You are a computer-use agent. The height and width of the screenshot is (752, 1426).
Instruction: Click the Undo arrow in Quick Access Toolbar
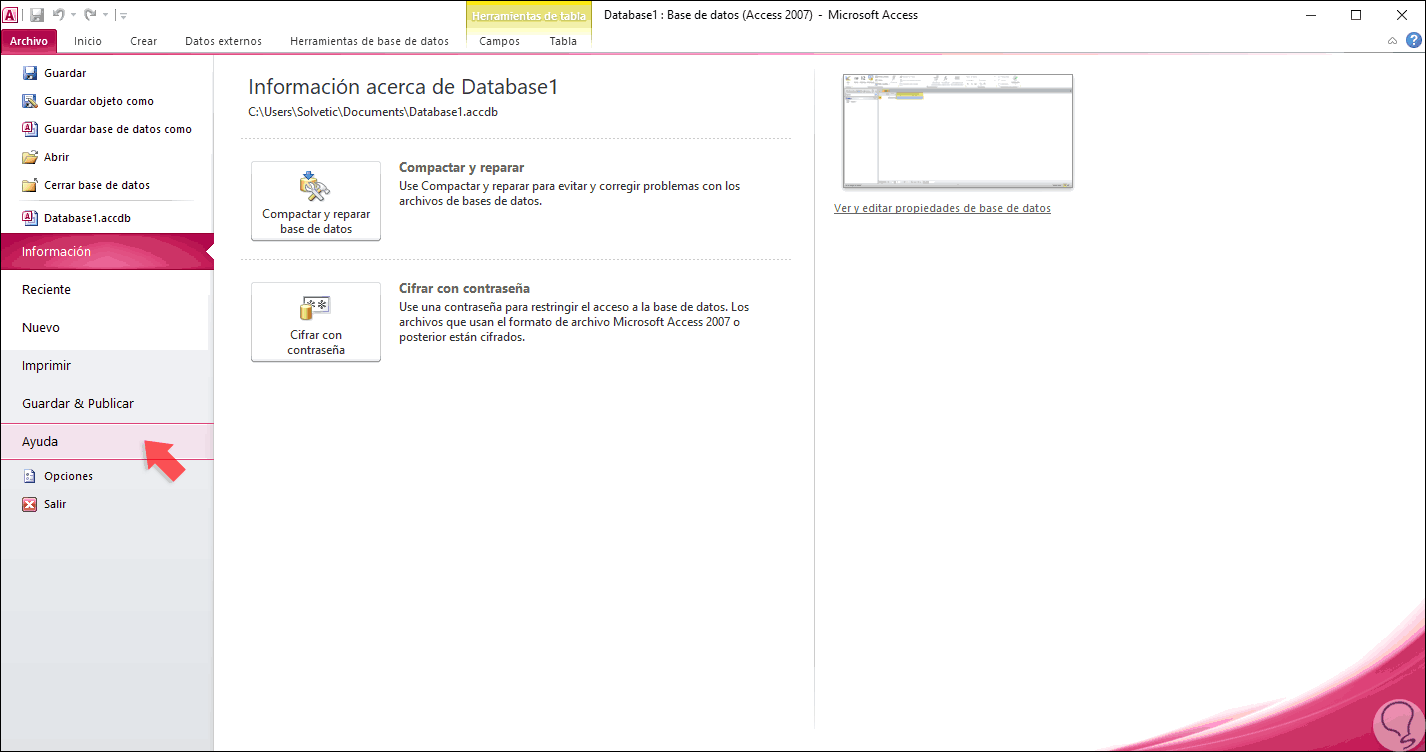59,15
